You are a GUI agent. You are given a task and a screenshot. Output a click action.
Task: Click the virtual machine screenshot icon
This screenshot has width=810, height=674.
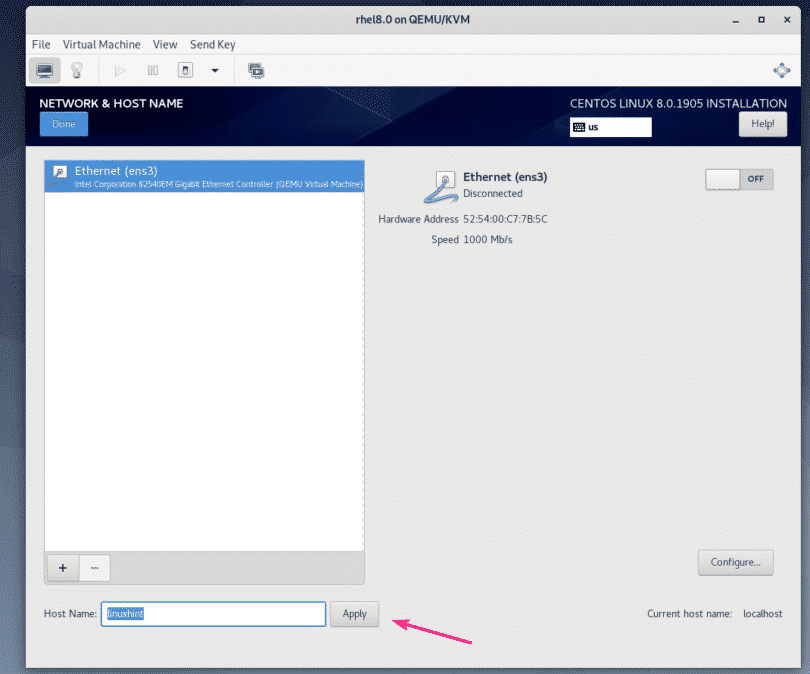[255, 70]
